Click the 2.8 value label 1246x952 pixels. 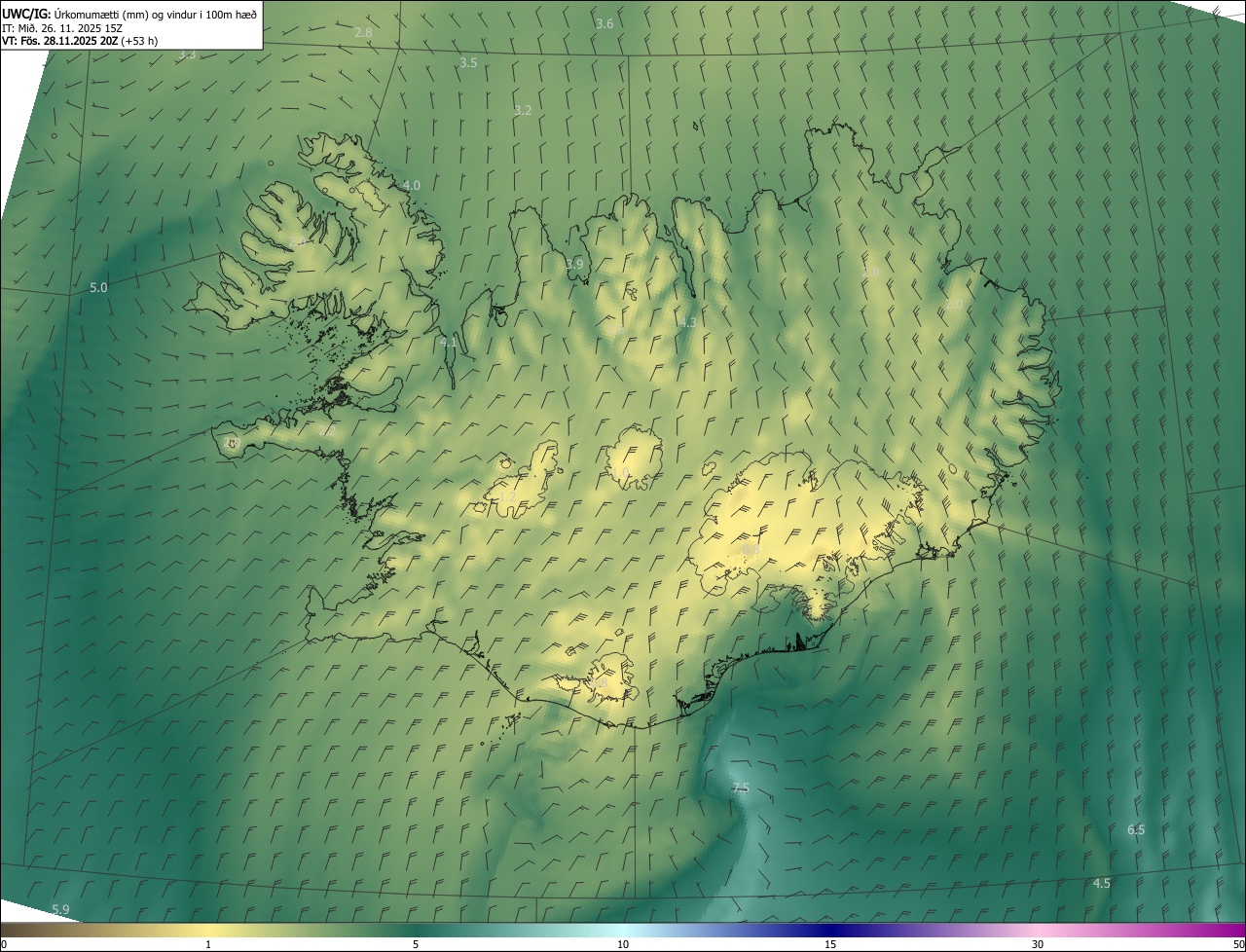(x=363, y=32)
